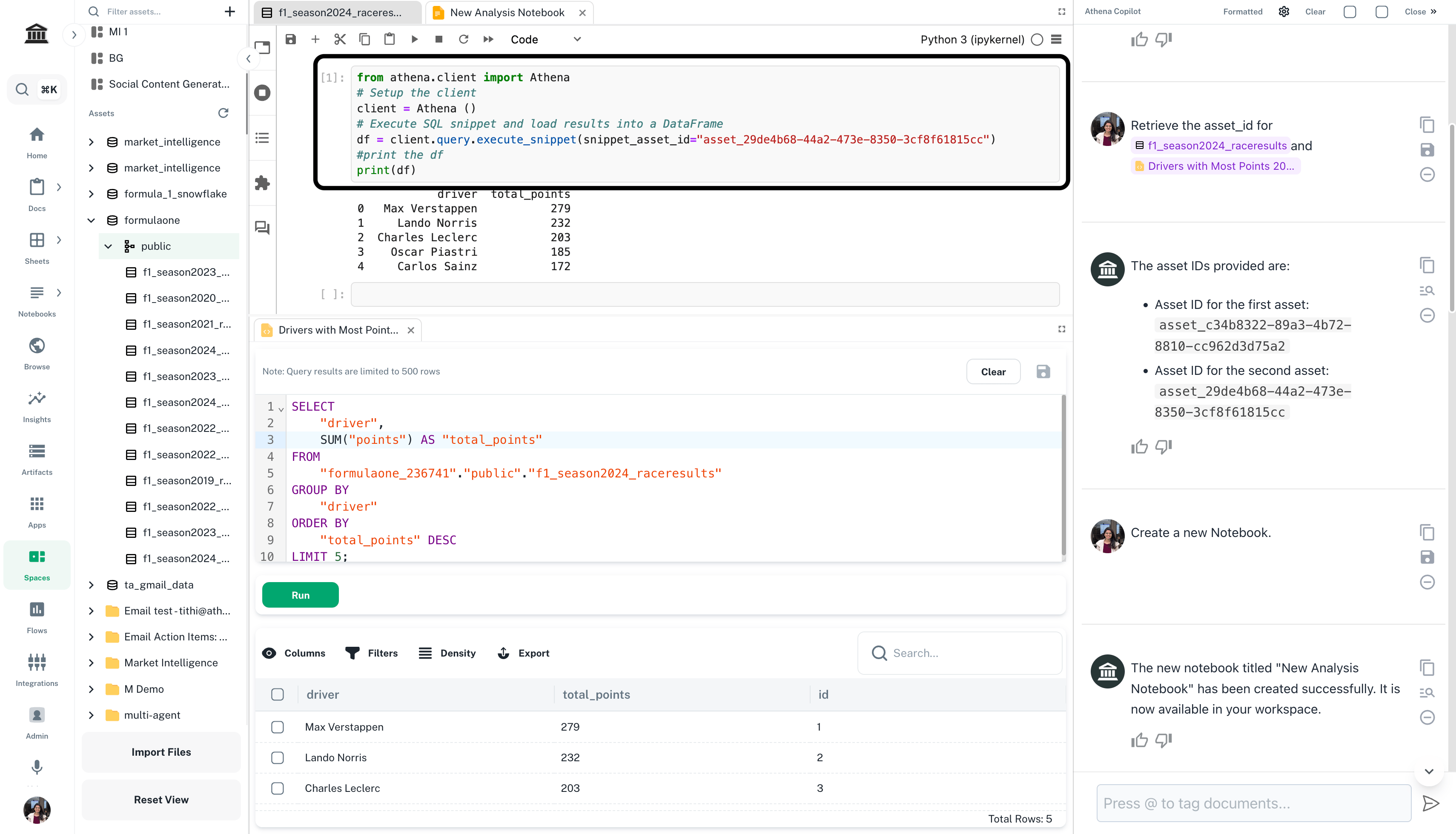
Task: Open the comments chat bubble panel
Action: pos(262,227)
